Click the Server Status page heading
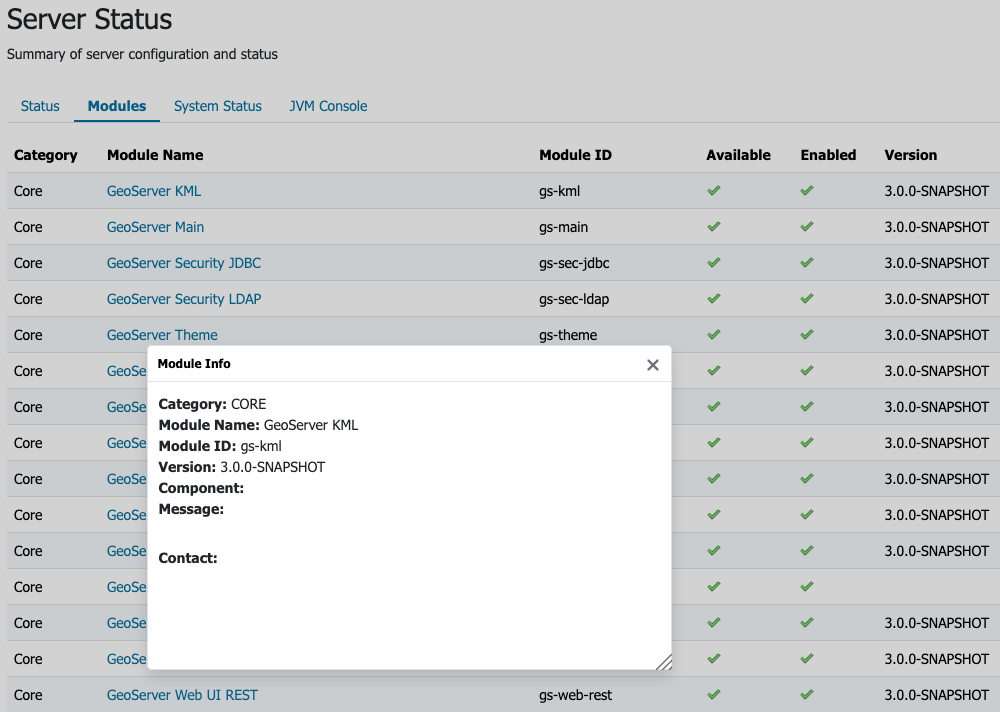The width and height of the screenshot is (1000, 712). [89, 19]
